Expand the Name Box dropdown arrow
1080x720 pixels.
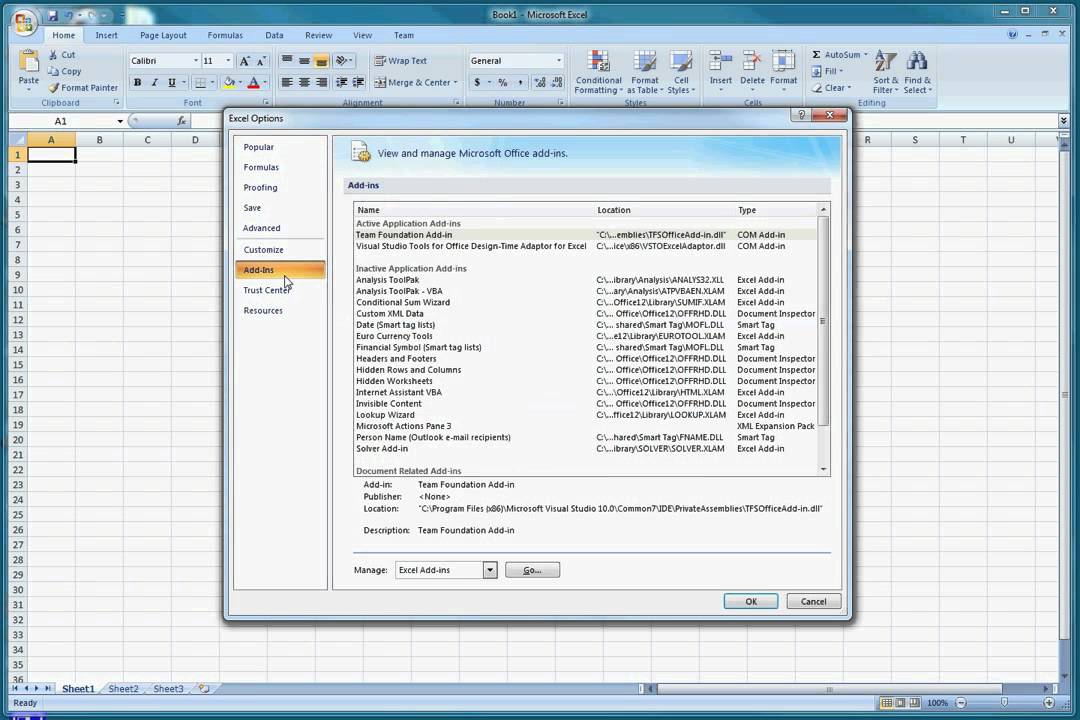tap(120, 121)
